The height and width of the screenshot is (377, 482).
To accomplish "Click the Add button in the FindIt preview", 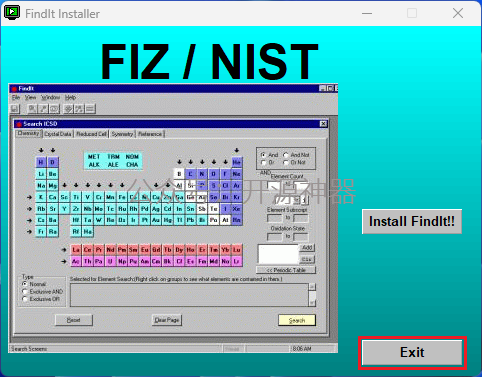I will pyautogui.click(x=307, y=247).
